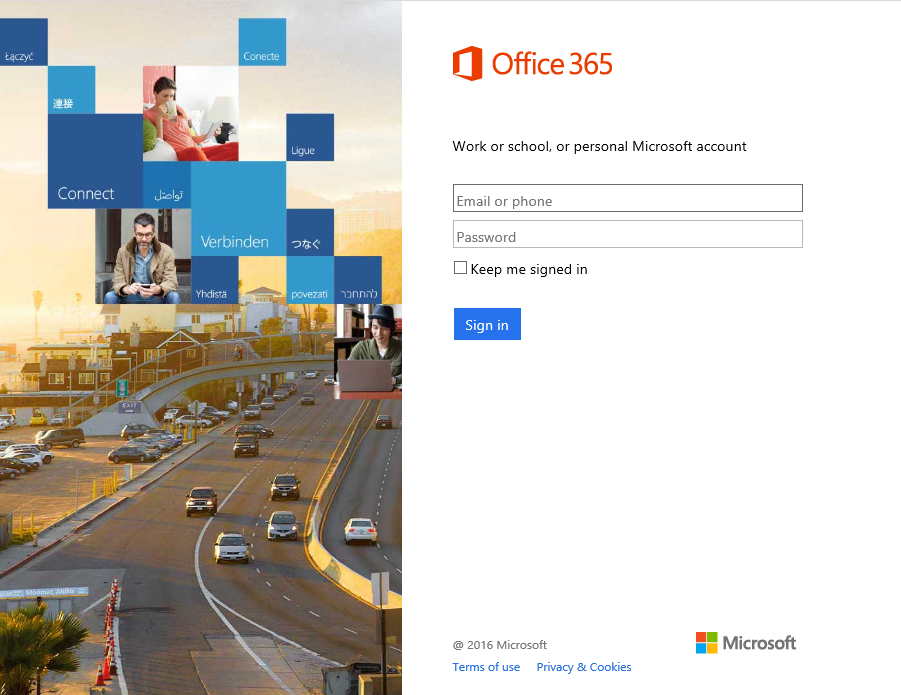Click the blue Sign in button
Image resolution: width=901 pixels, height=695 pixels.
coord(487,324)
